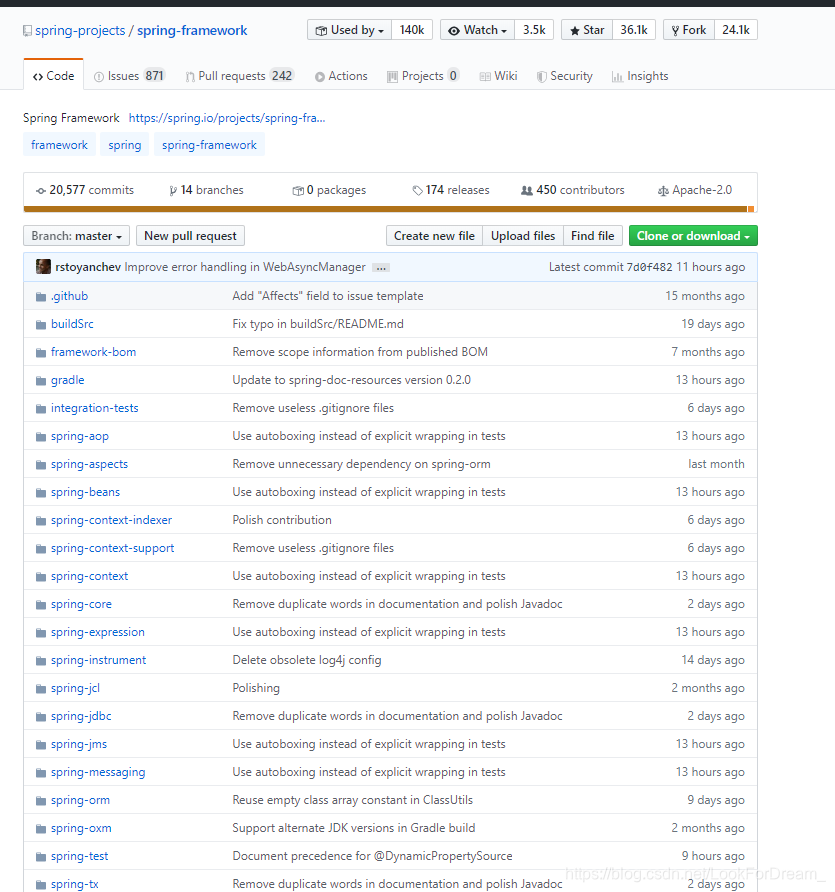Click the spring-context-indexer folder icon
Screen dimensions: 835x892
tap(40, 521)
